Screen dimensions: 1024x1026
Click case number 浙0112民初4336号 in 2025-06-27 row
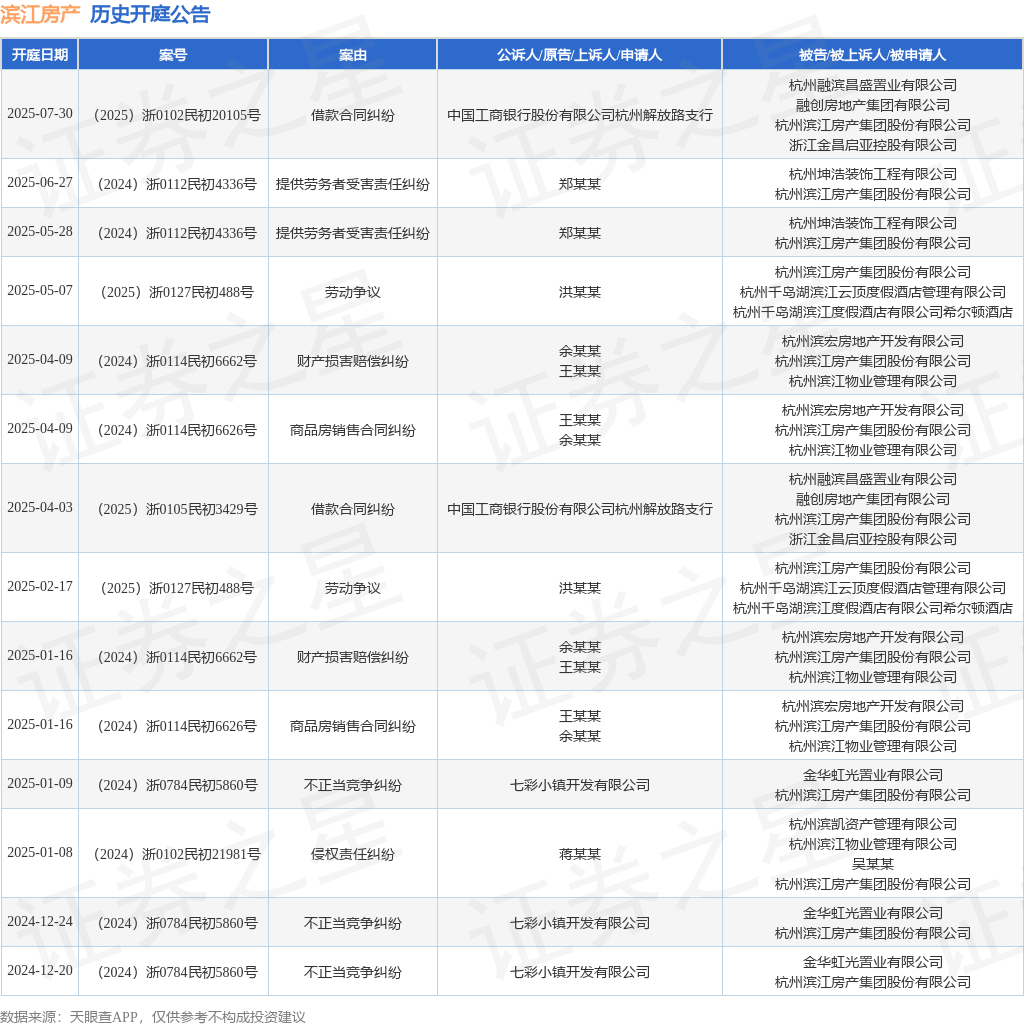pyautogui.click(x=177, y=185)
